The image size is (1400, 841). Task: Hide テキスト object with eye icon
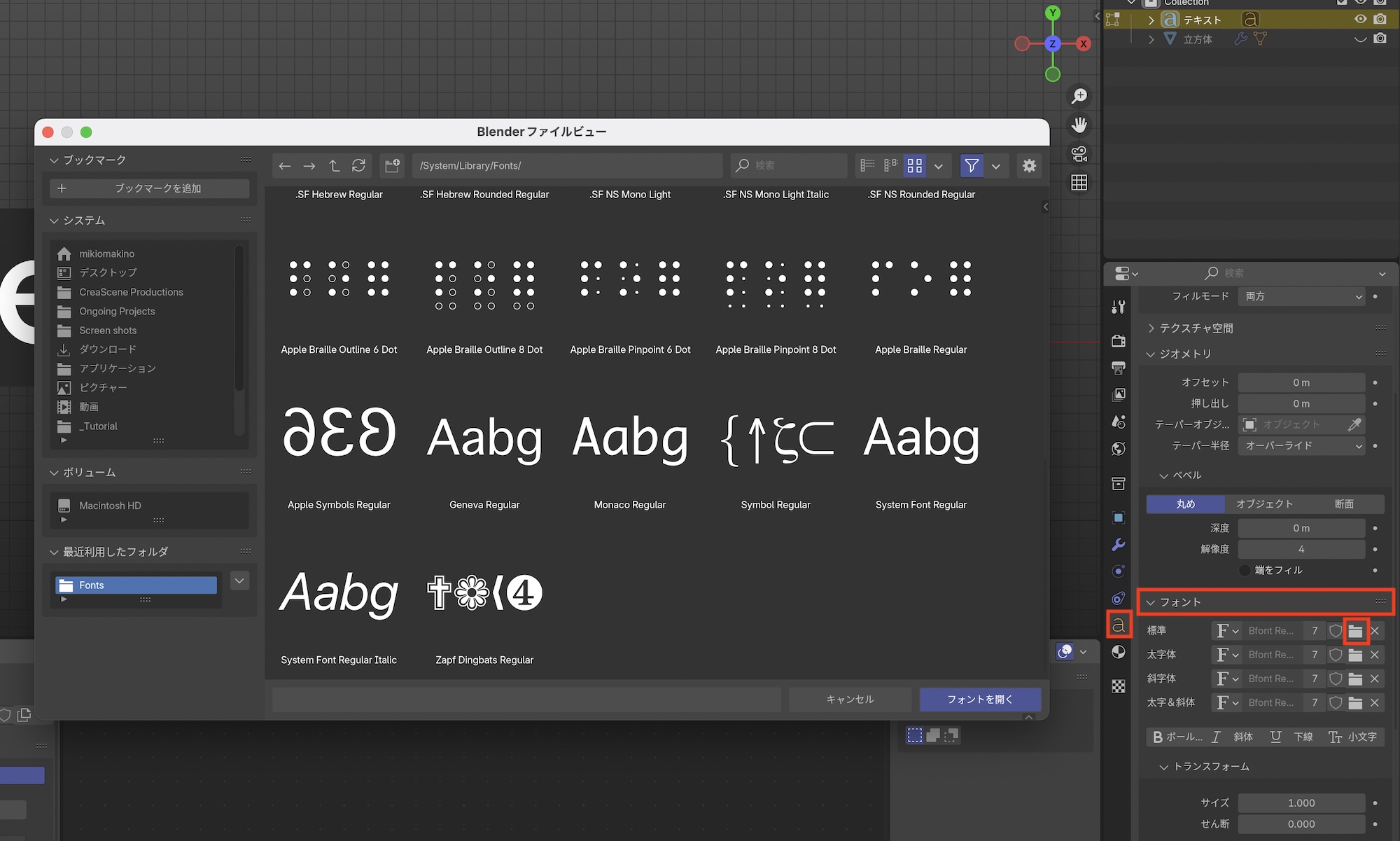point(1360,20)
